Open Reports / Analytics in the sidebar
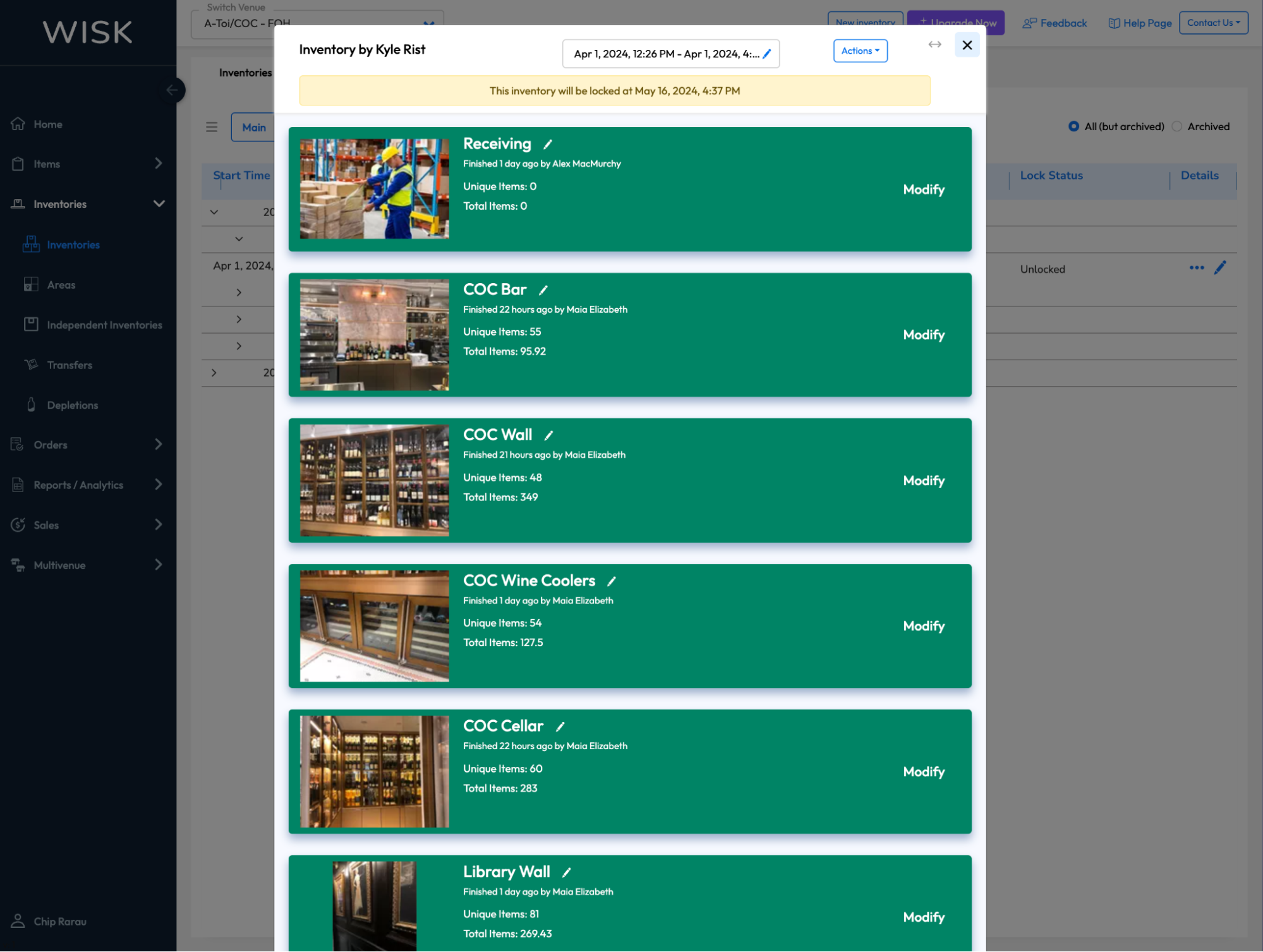1263x952 pixels. click(78, 485)
